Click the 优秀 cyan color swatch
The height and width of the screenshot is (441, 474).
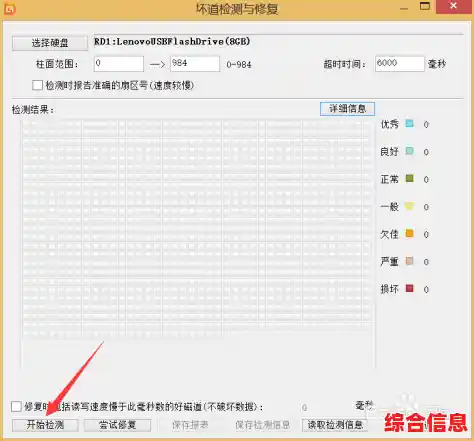(410, 124)
